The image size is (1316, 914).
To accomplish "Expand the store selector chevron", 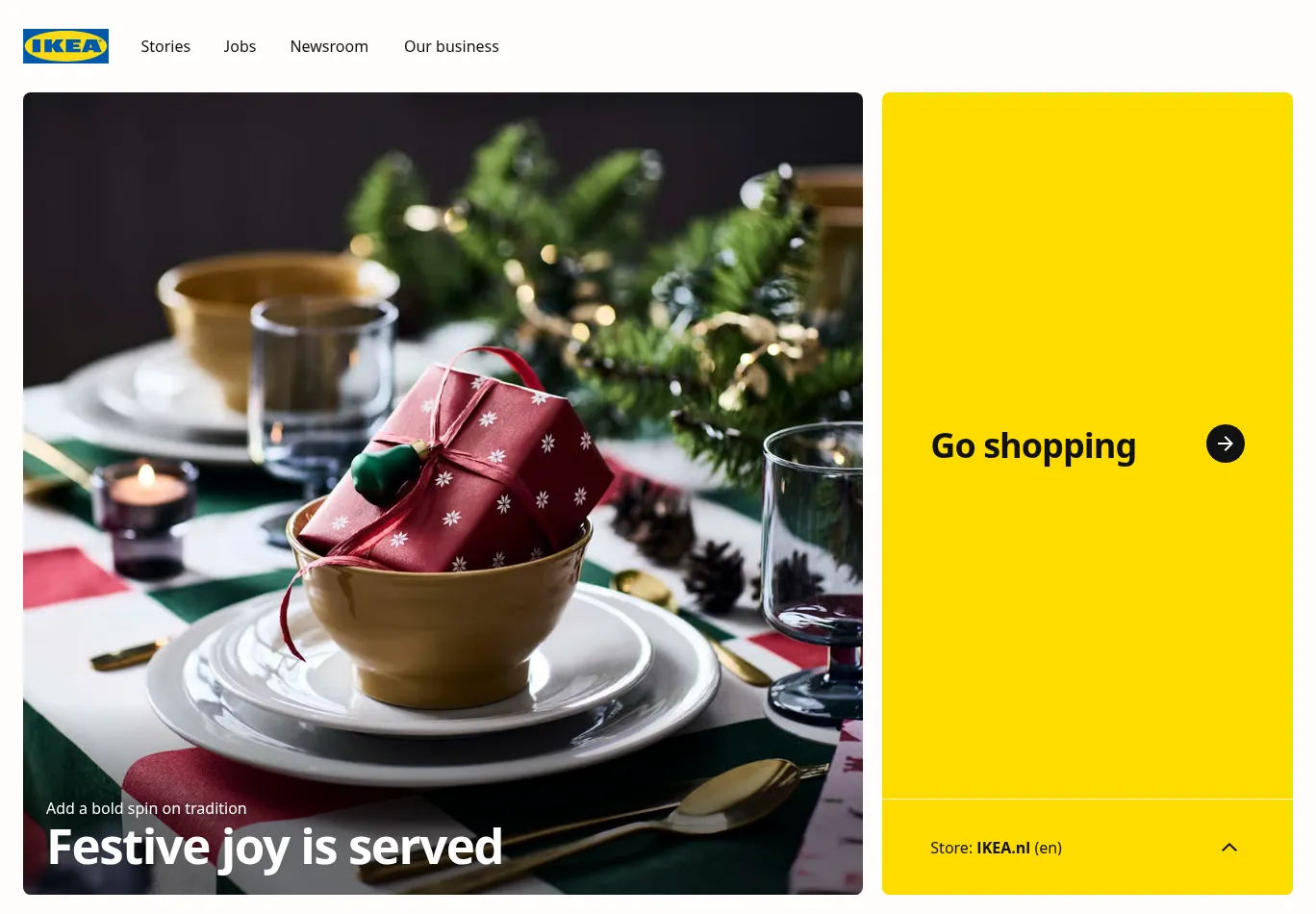I will [1228, 848].
